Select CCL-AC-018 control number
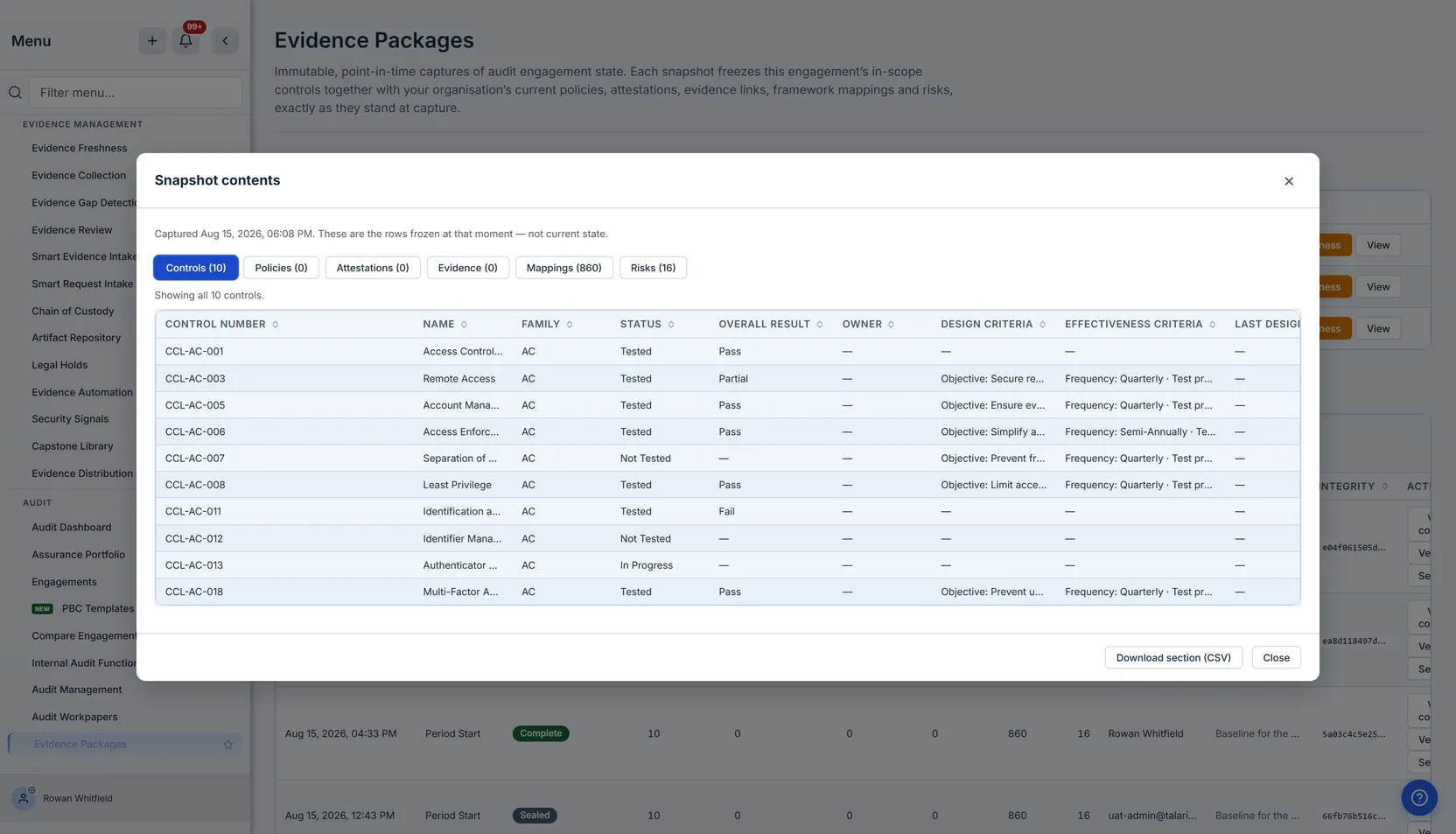Screen dimensions: 1456x834 [194, 592]
